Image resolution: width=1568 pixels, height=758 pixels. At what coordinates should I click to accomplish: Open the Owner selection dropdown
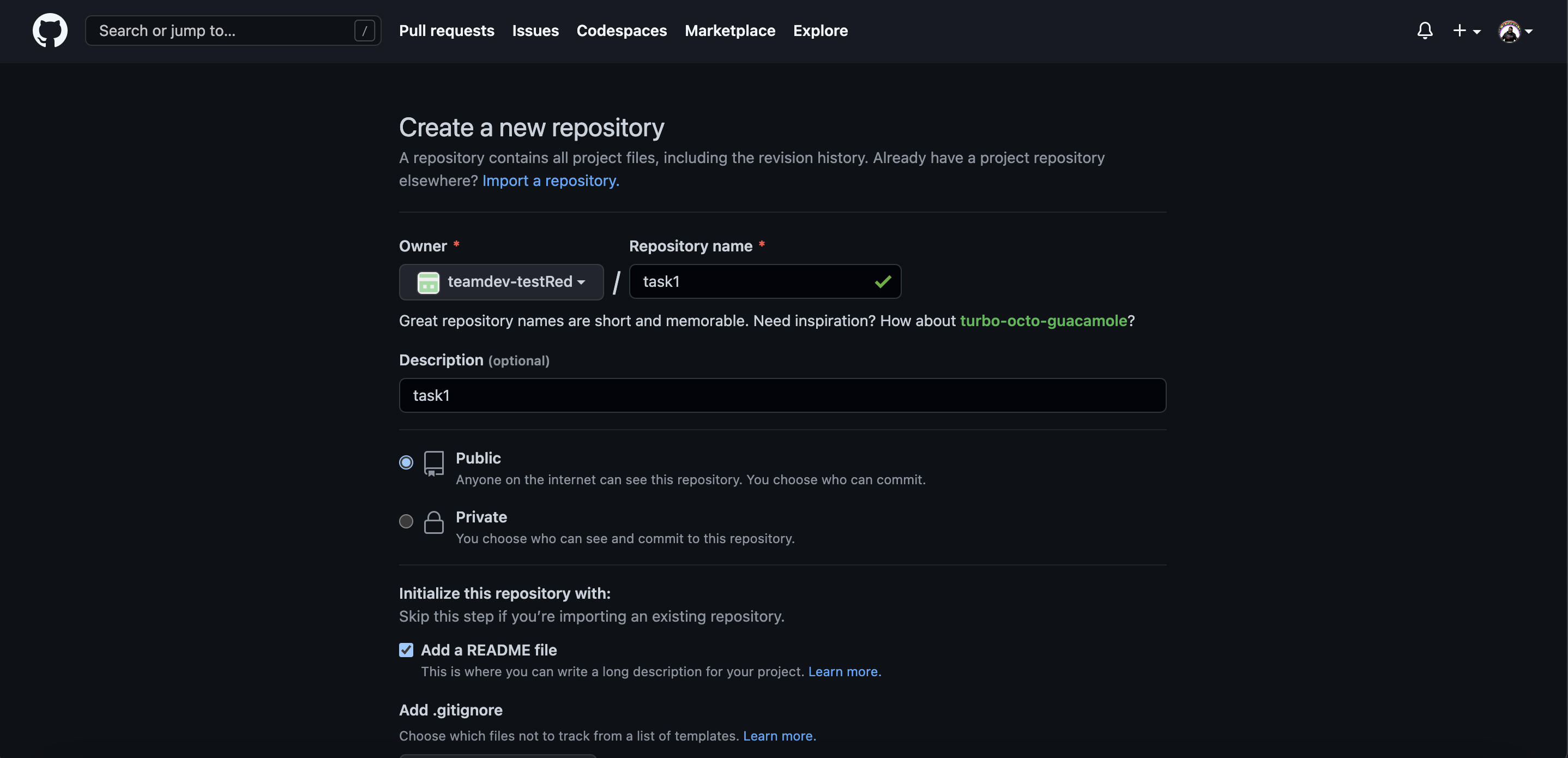coord(500,282)
